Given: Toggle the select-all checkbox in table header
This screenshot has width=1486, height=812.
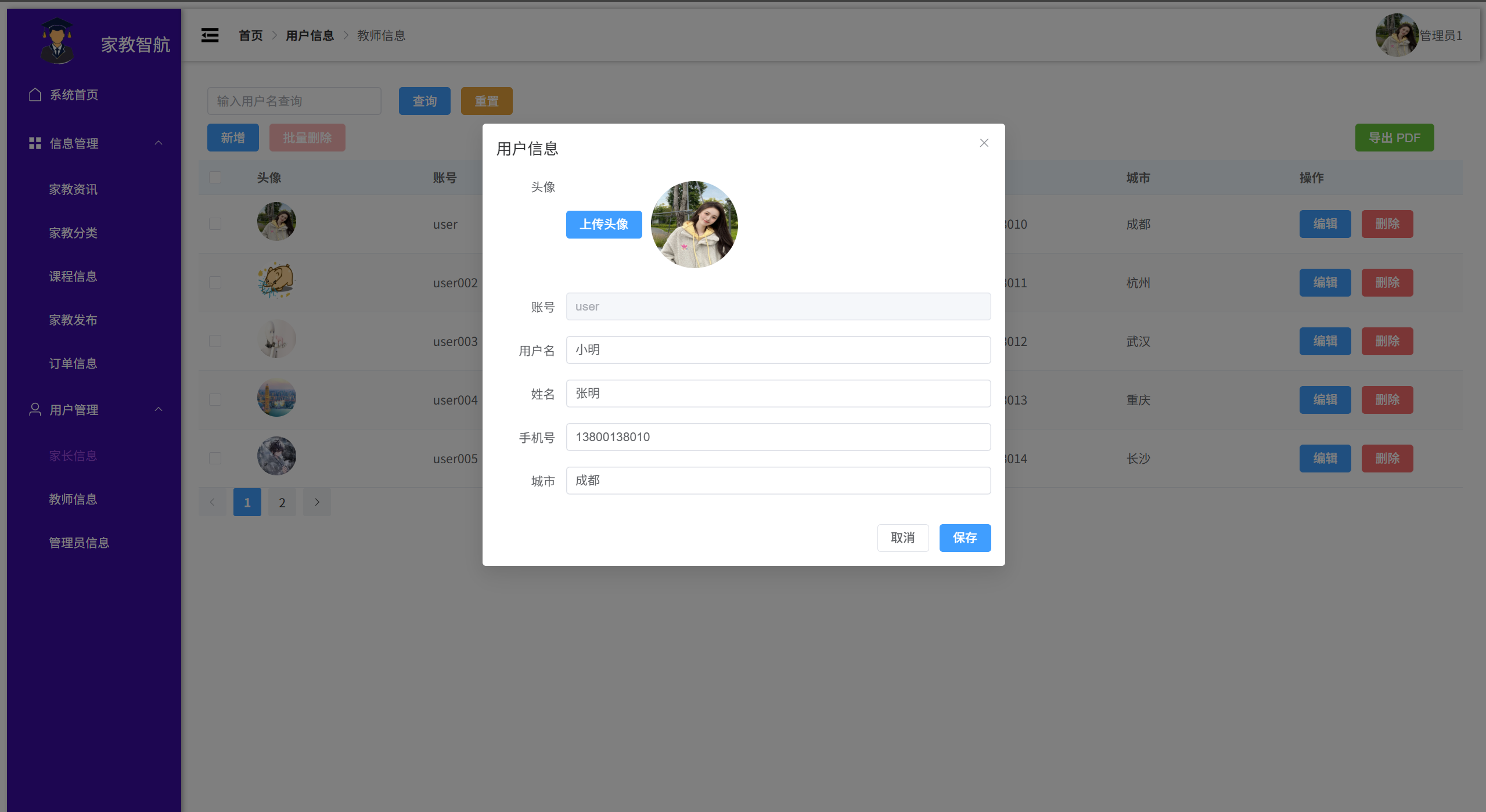Looking at the screenshot, I should pyautogui.click(x=215, y=178).
